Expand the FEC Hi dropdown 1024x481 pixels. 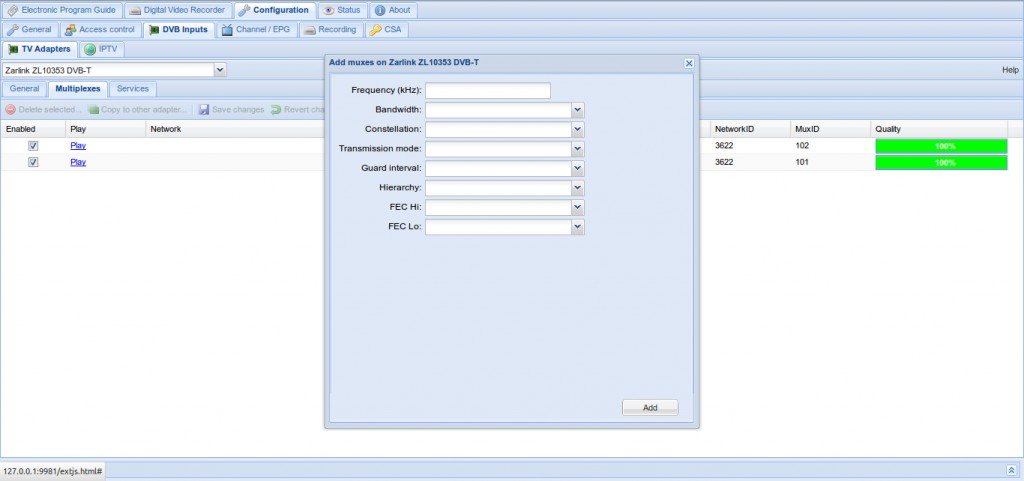pos(577,208)
